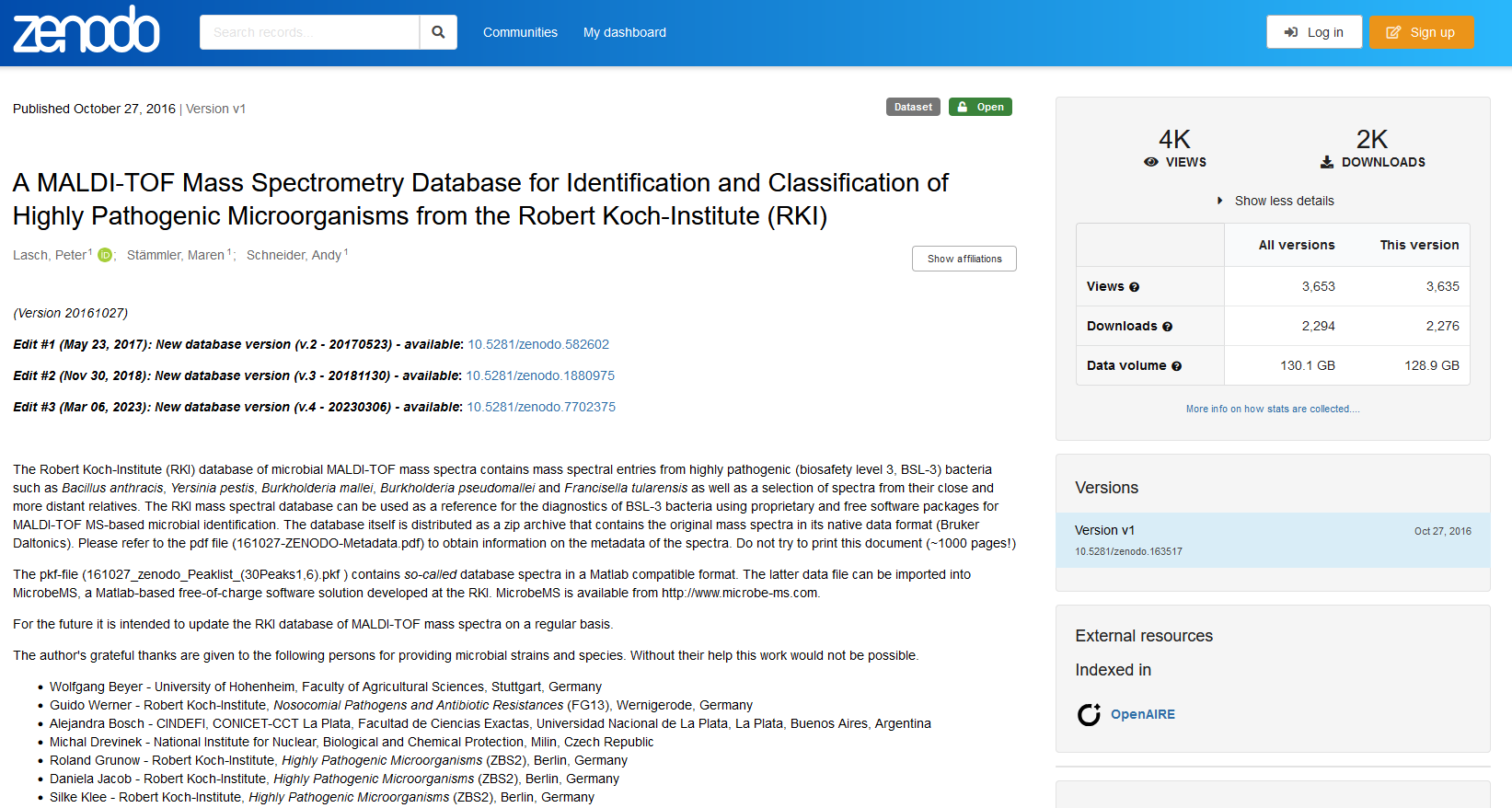Go to My dashboard
This screenshot has width=1512, height=808.
click(x=624, y=32)
